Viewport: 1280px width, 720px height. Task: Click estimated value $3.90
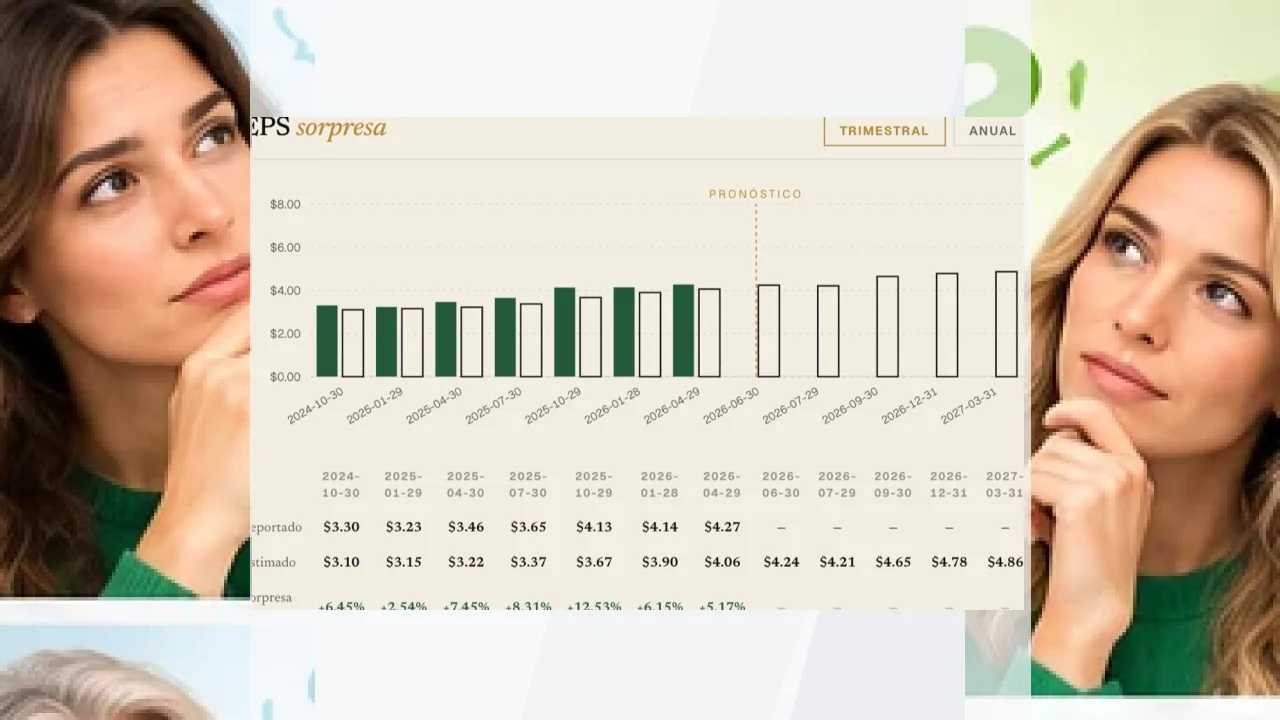660,563
